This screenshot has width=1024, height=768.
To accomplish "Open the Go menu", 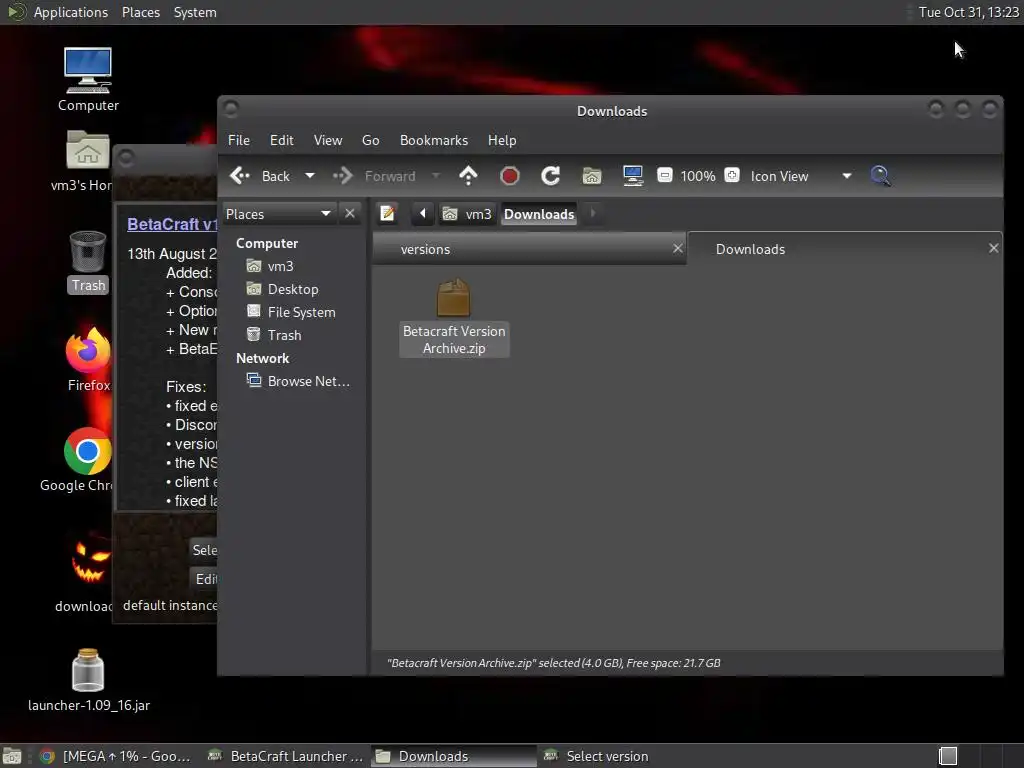I will [x=370, y=140].
